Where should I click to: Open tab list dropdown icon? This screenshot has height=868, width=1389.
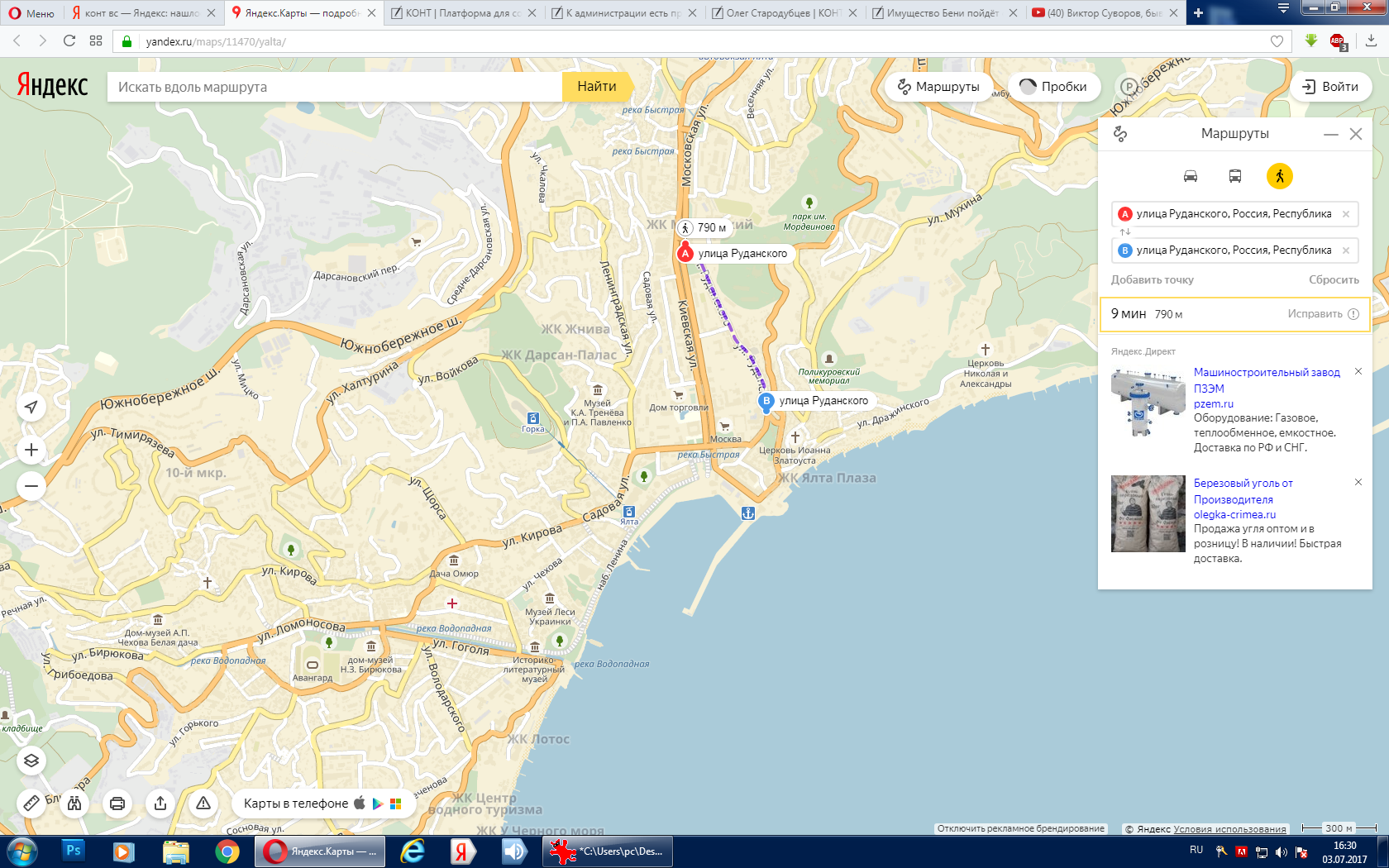pos(1283,9)
